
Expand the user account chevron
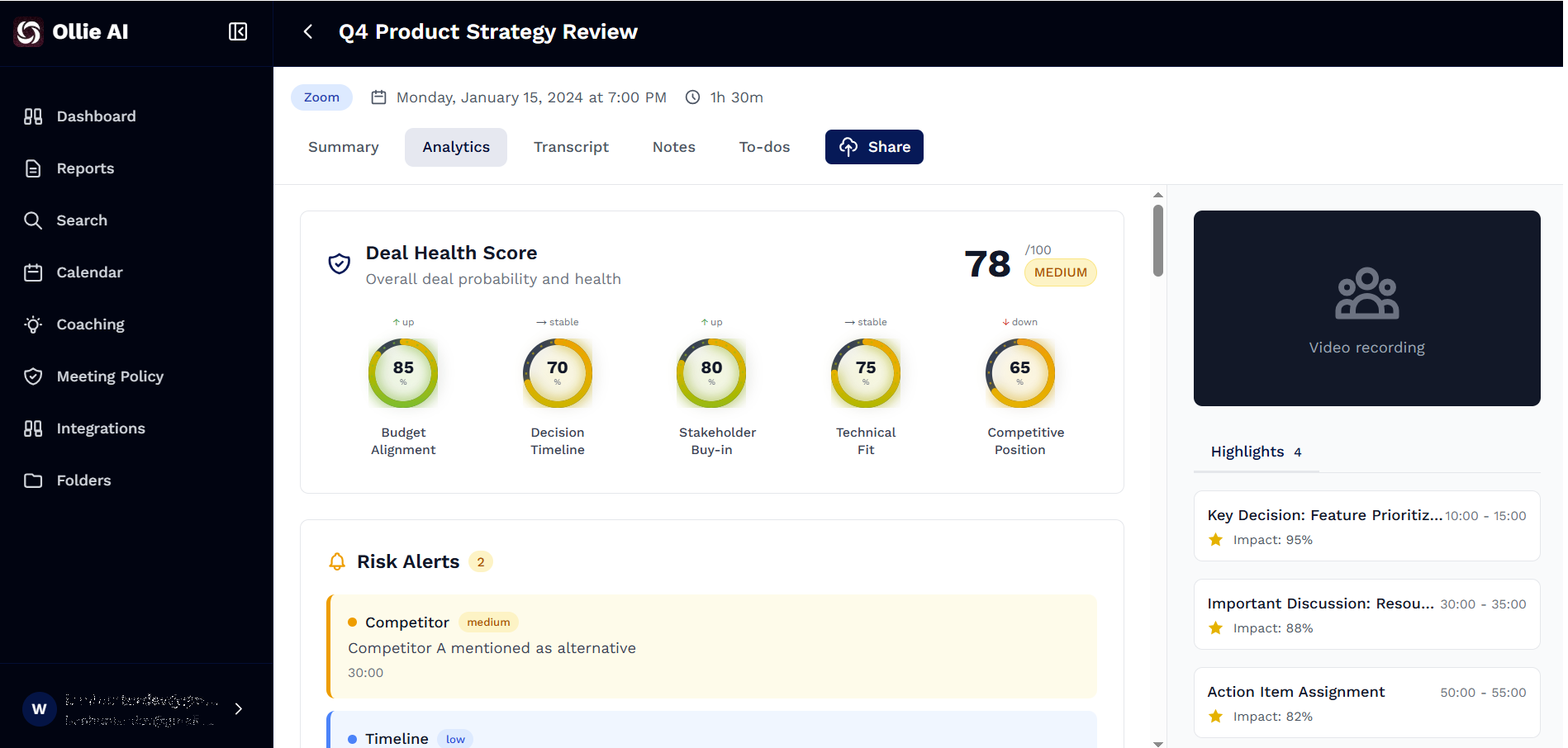(x=239, y=708)
